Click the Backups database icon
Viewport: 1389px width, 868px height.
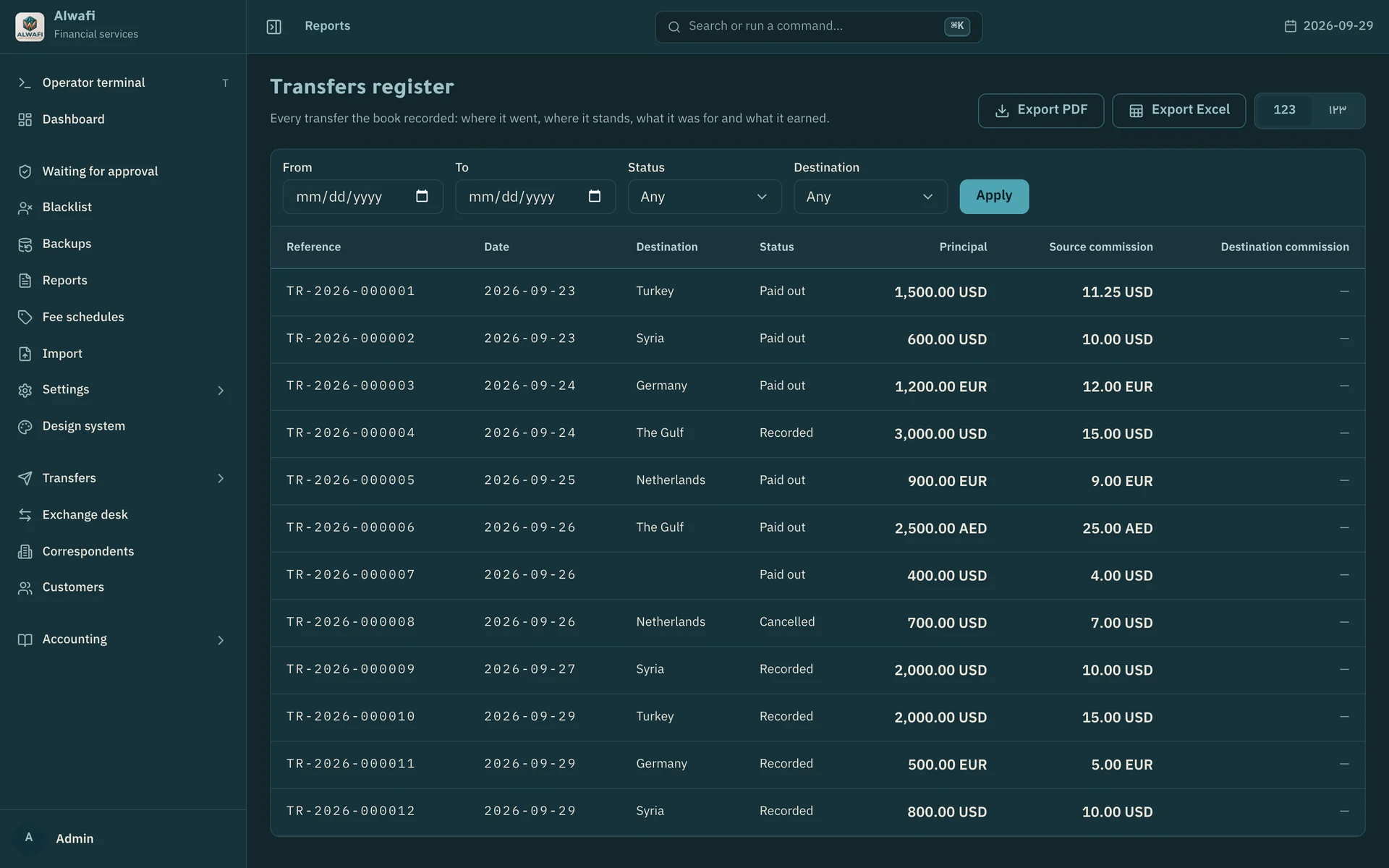25,244
